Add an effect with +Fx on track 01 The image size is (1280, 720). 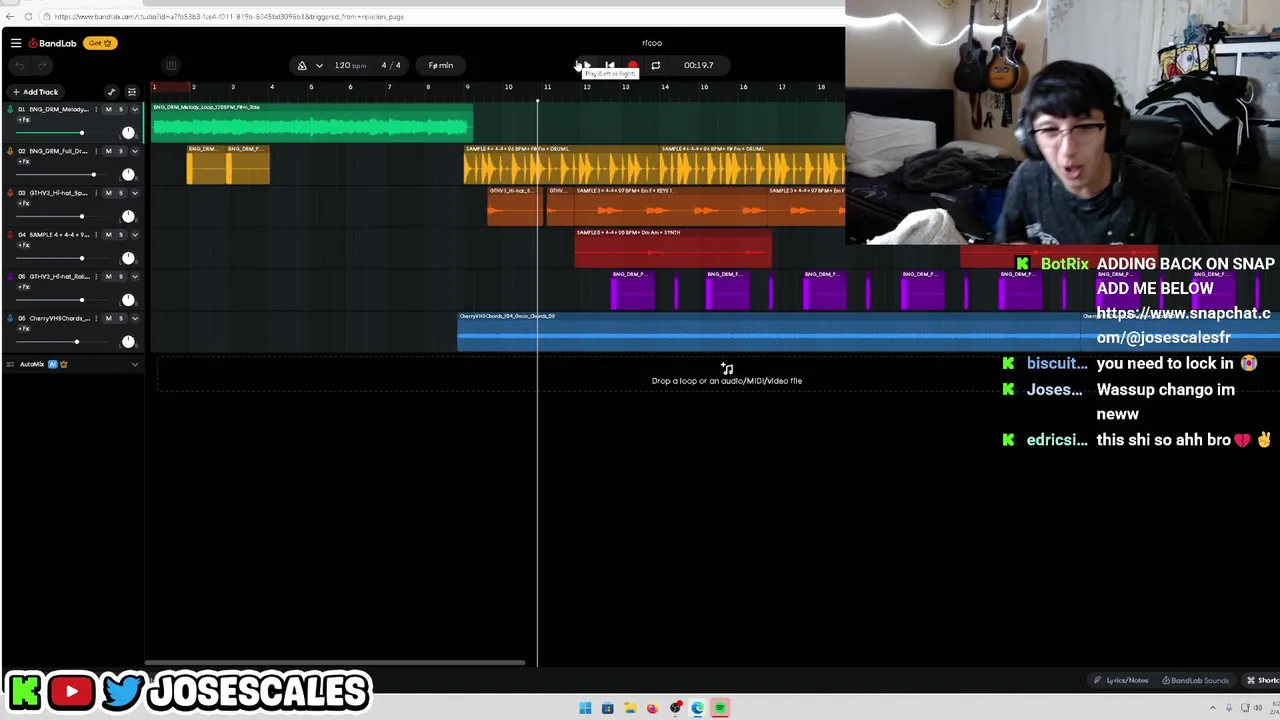[24, 120]
